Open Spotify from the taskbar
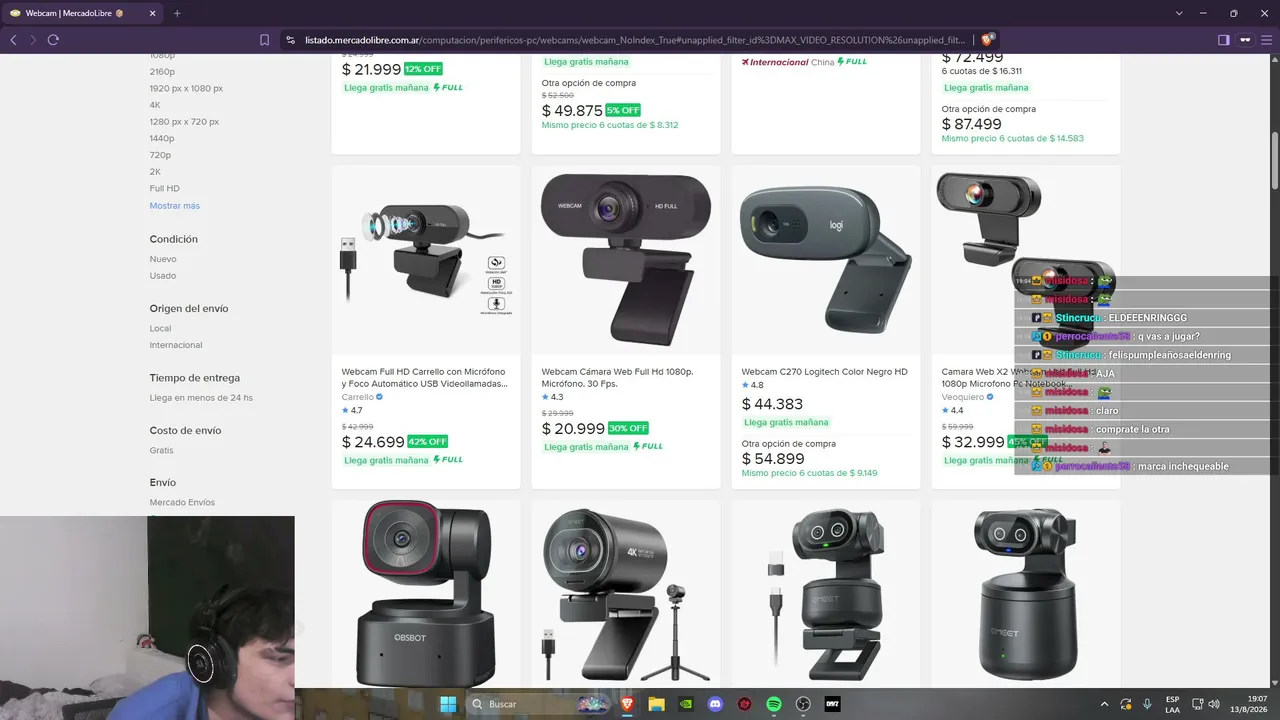 pyautogui.click(x=774, y=704)
